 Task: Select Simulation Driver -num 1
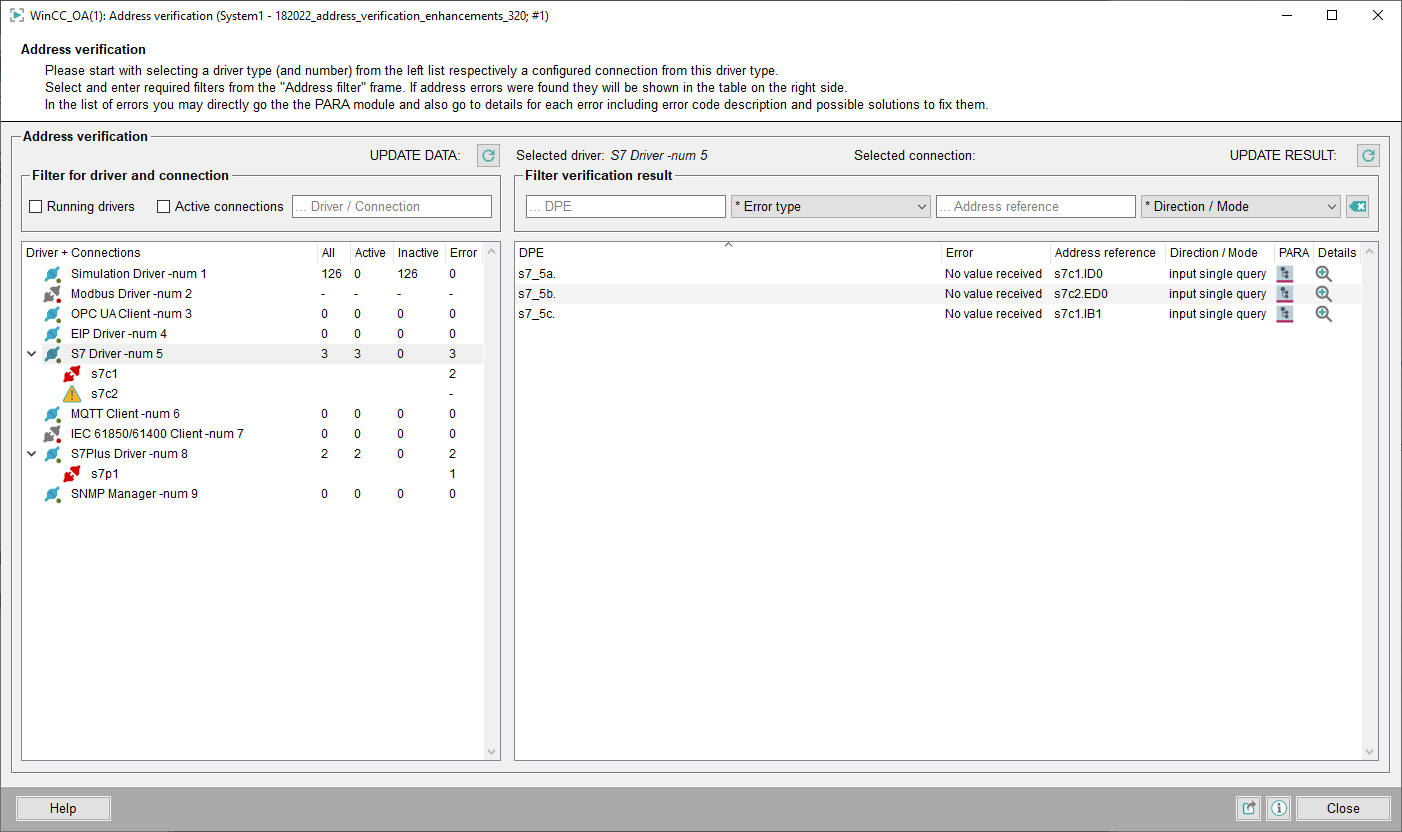point(138,274)
